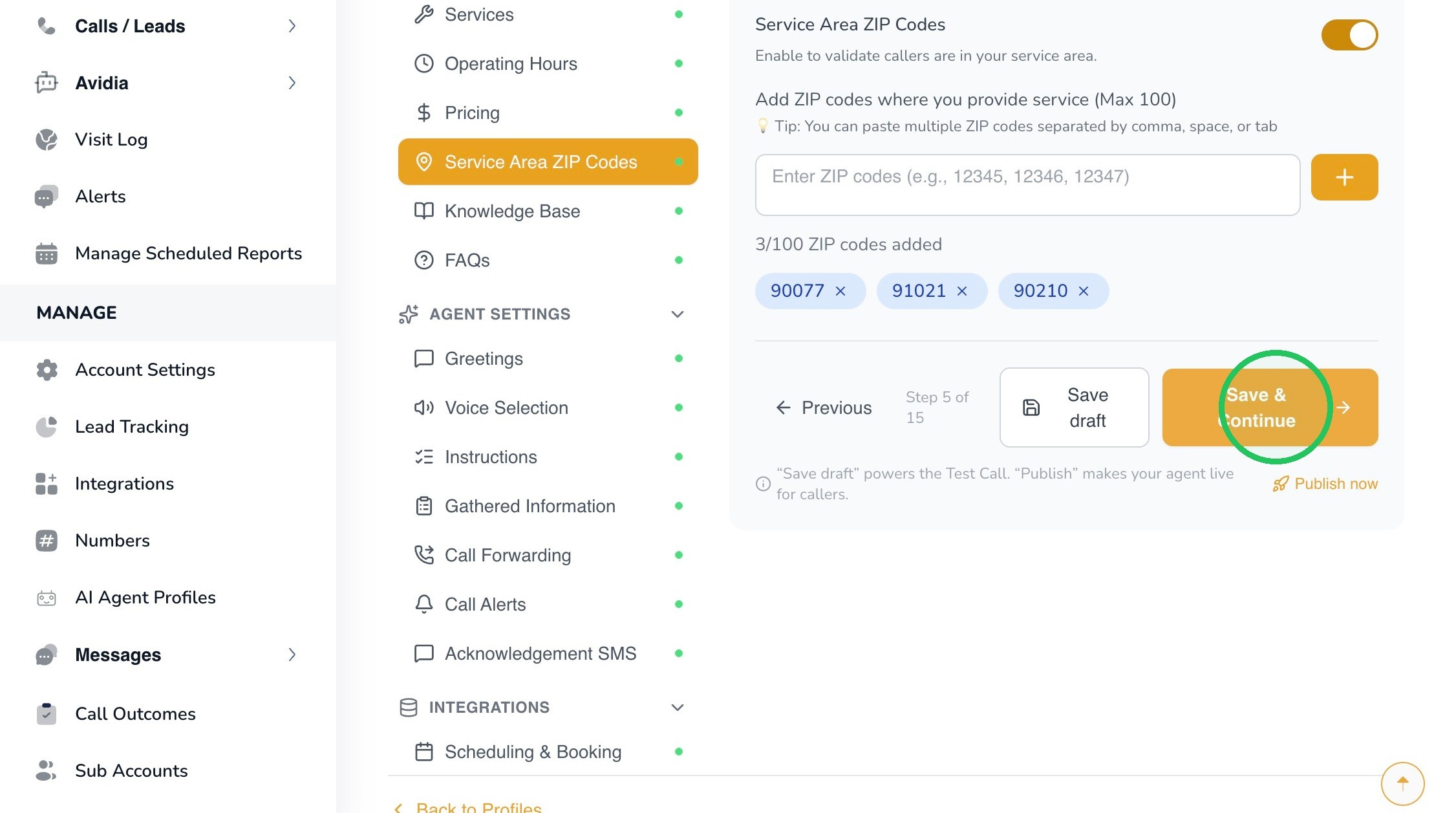Expand the Calls / Leads submenu

(292, 26)
